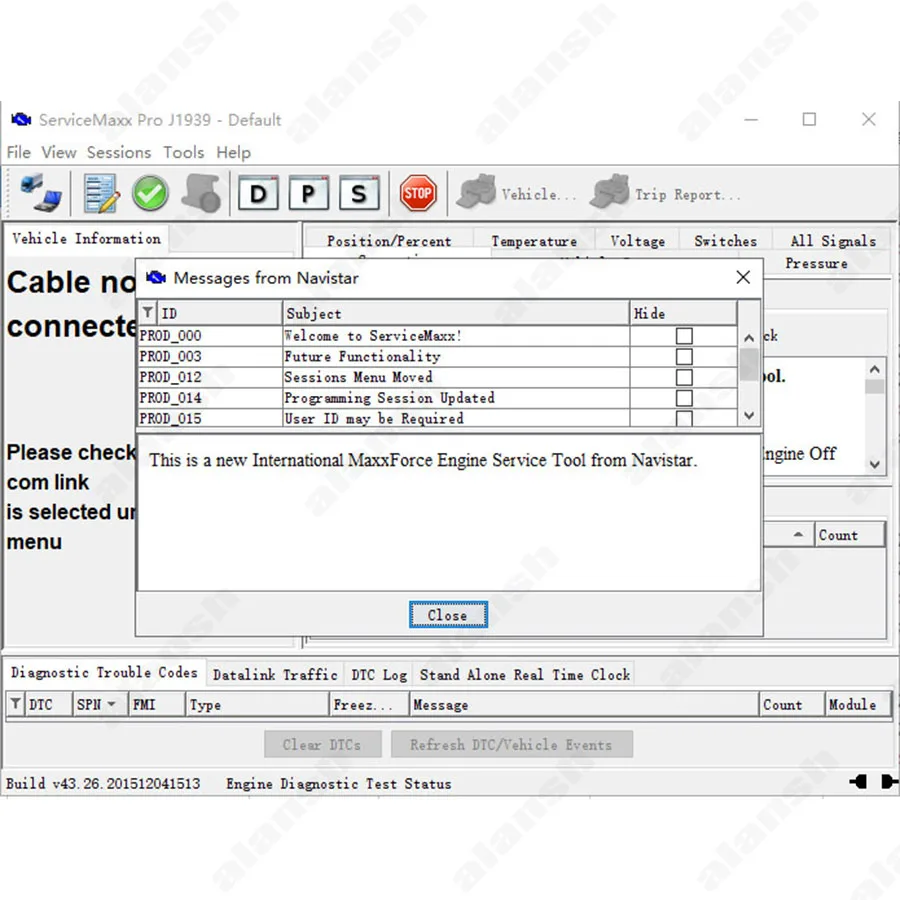Open the Sessions menu
This screenshot has width=900, height=900.
119,152
